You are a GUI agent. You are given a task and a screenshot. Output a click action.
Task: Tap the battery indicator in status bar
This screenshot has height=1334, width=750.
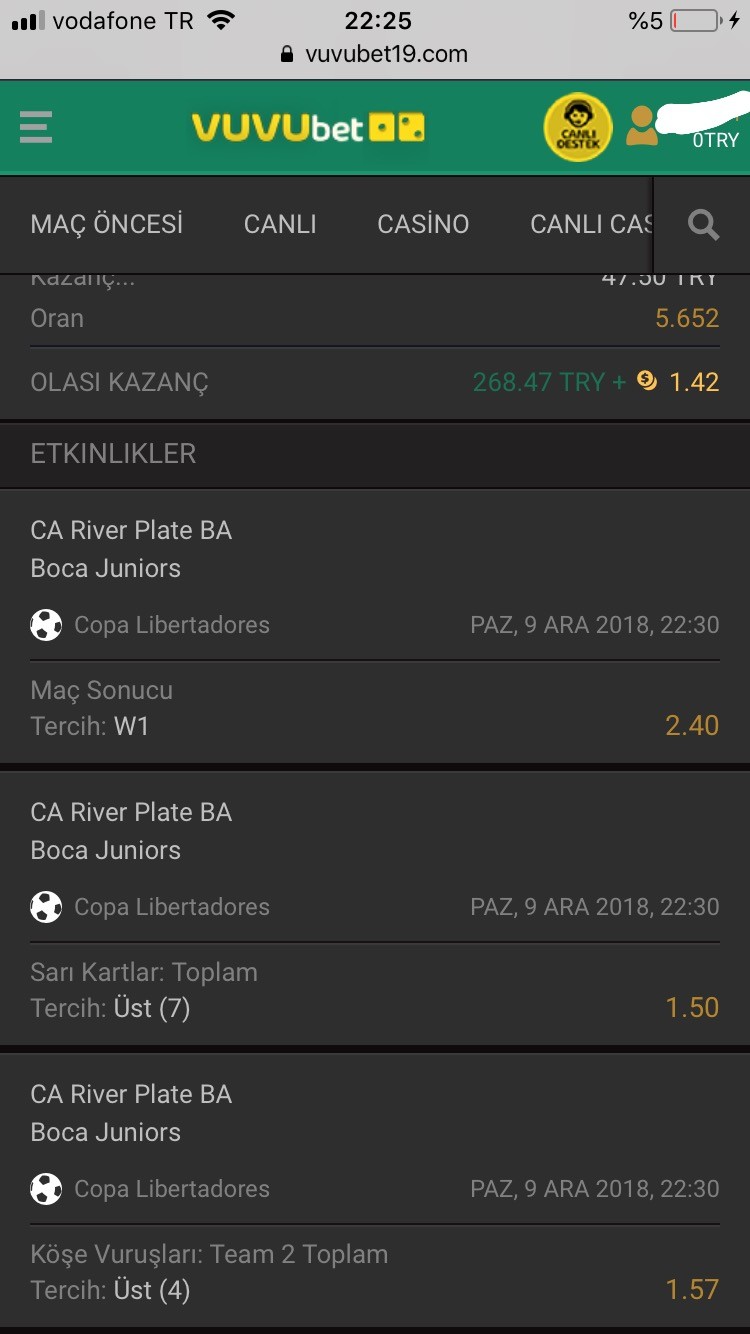click(x=695, y=21)
